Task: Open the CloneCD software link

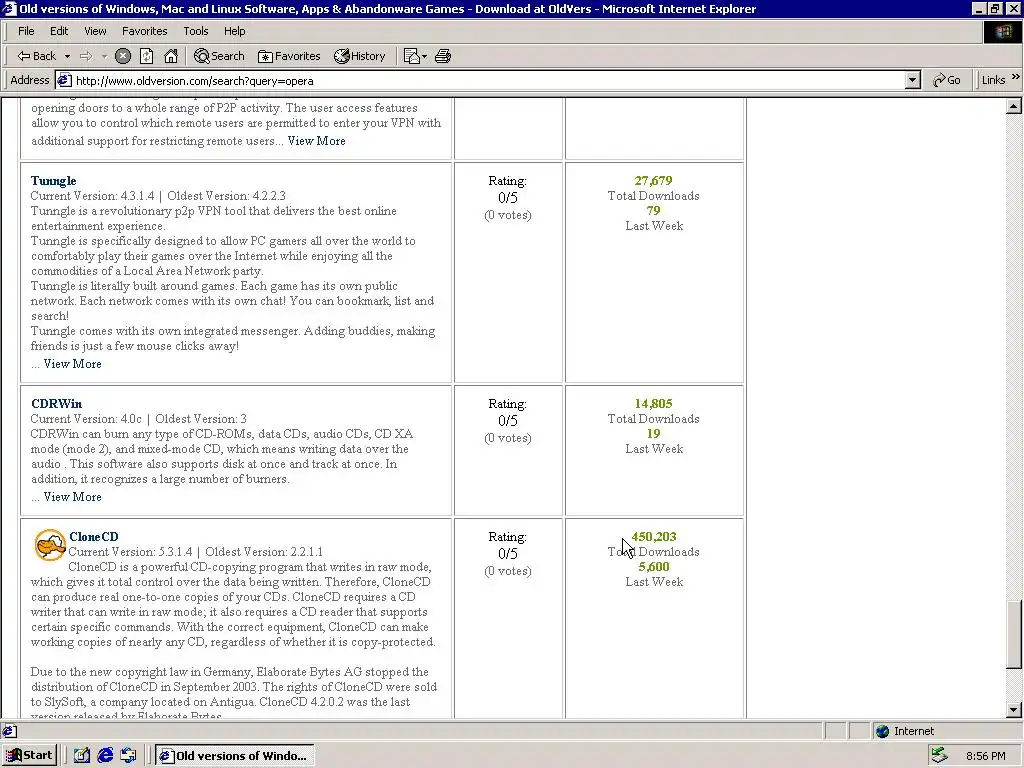Action: [93, 537]
